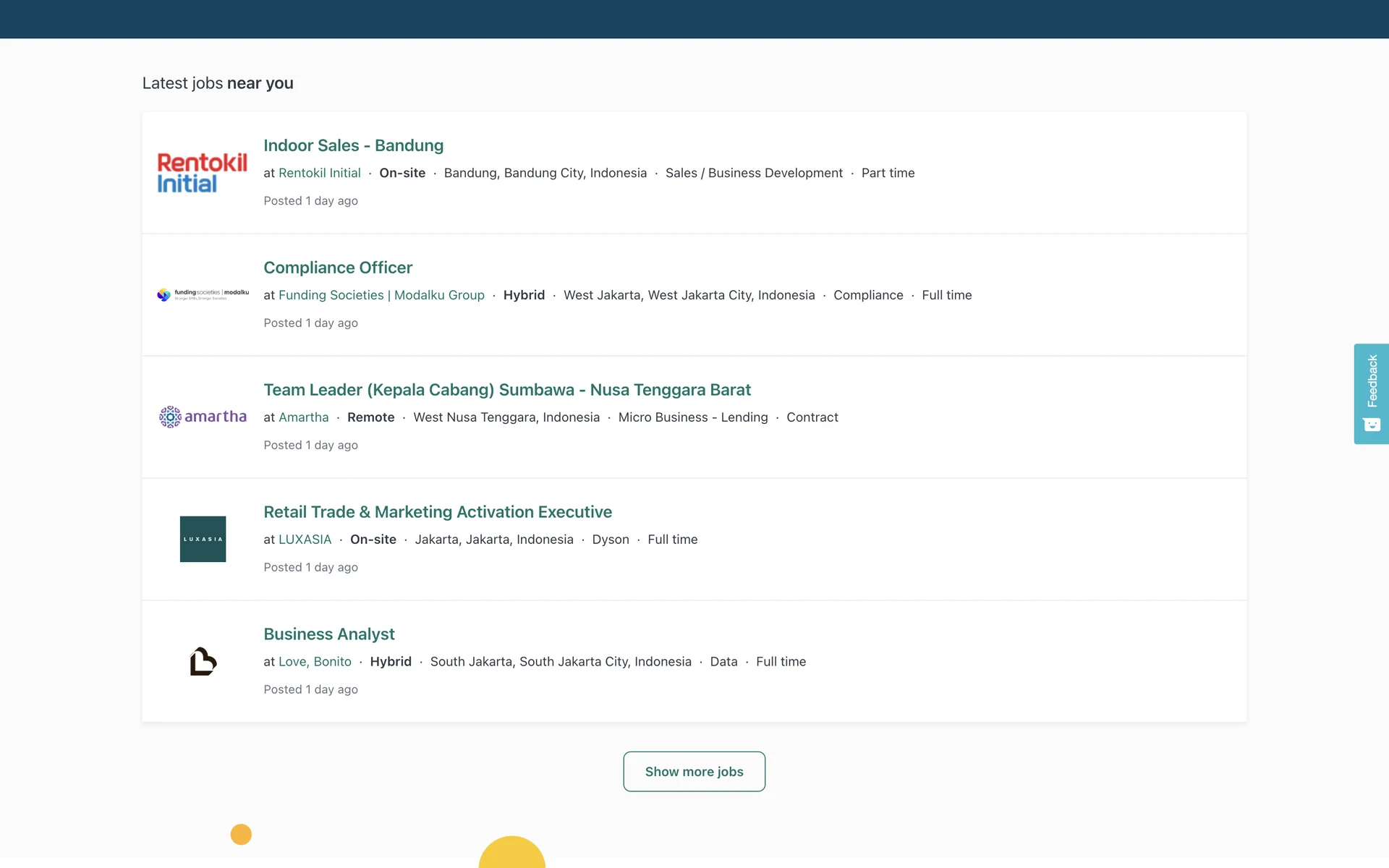Click the dark blue header bar

pyautogui.click(x=694, y=19)
